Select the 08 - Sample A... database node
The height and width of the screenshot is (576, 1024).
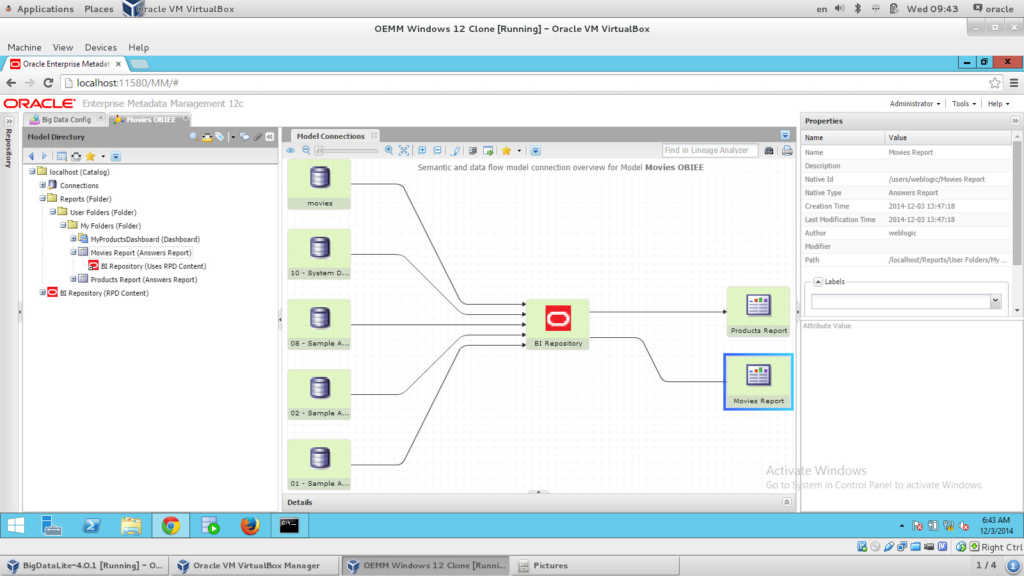pos(319,325)
